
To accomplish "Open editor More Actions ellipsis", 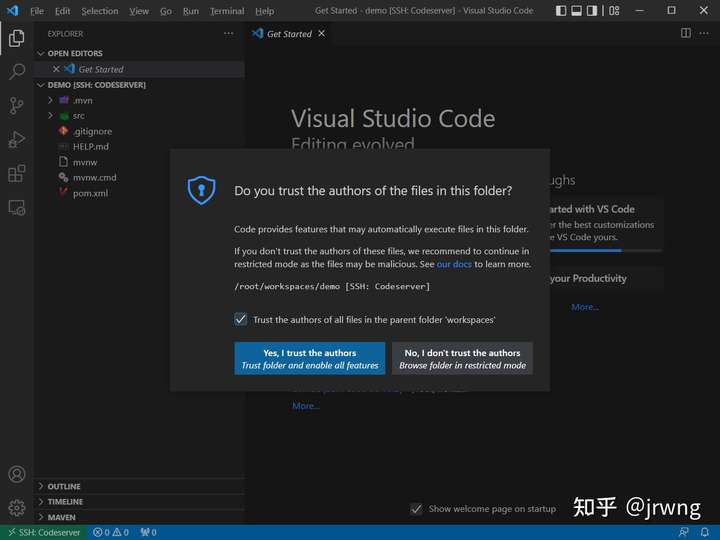I will (704, 33).
